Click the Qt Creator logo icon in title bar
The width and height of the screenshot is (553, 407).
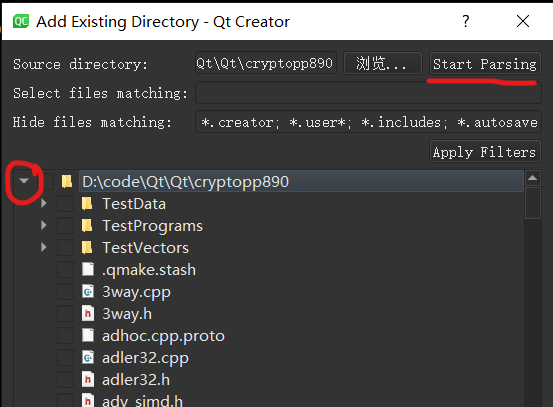tap(21, 22)
